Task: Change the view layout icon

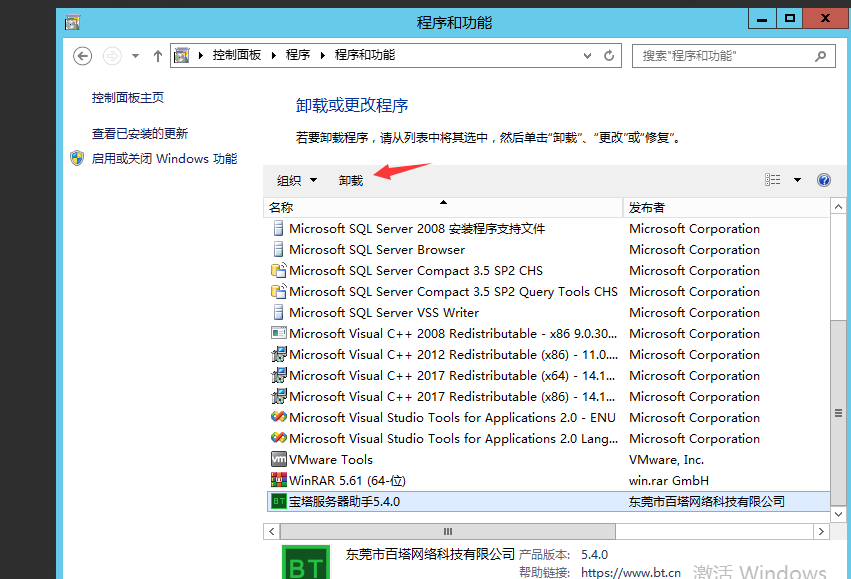Action: pos(773,180)
